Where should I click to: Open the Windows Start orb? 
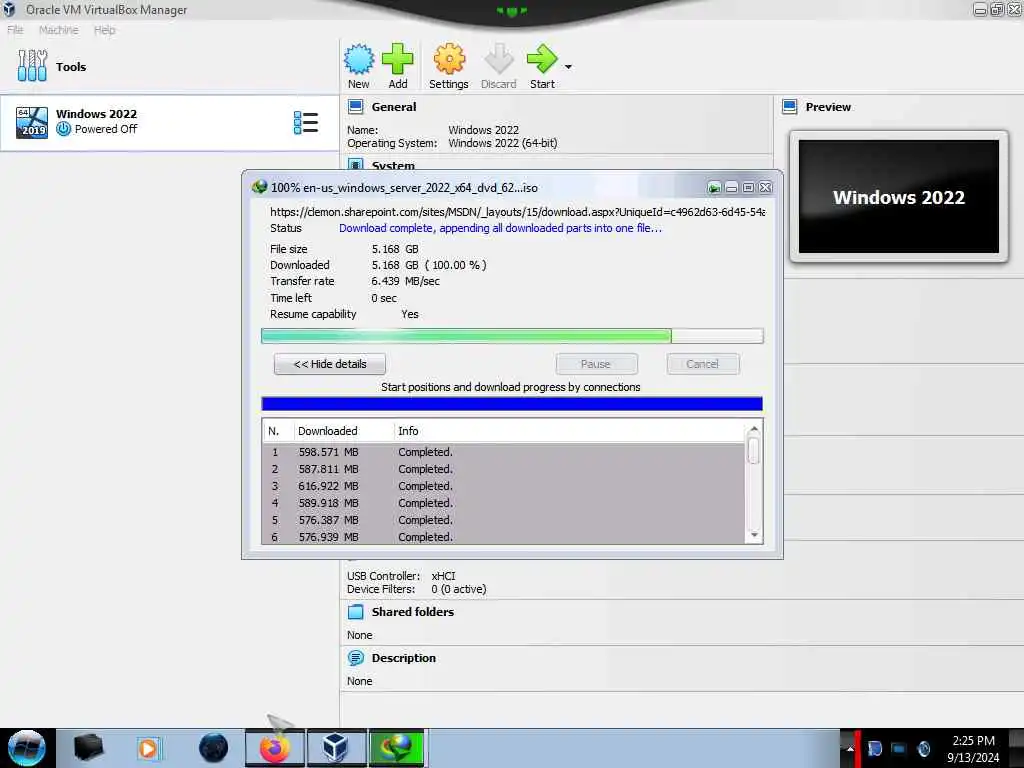tap(26, 748)
